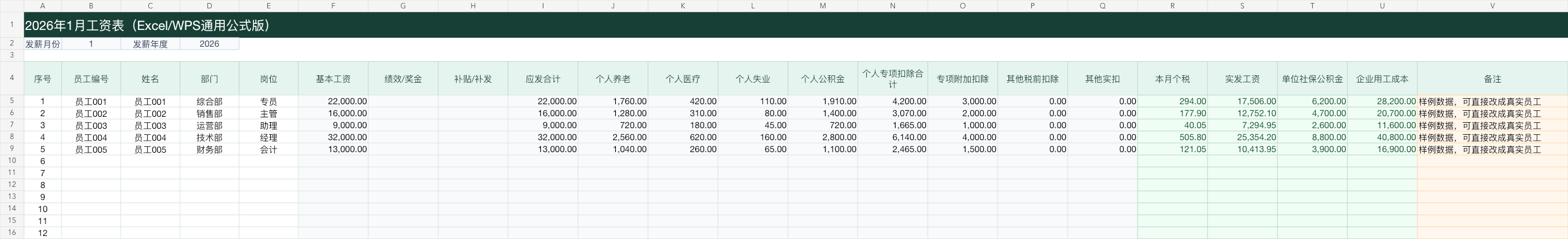Select column F header letter
Image resolution: width=1568 pixels, height=239 pixels.
pyautogui.click(x=333, y=6)
